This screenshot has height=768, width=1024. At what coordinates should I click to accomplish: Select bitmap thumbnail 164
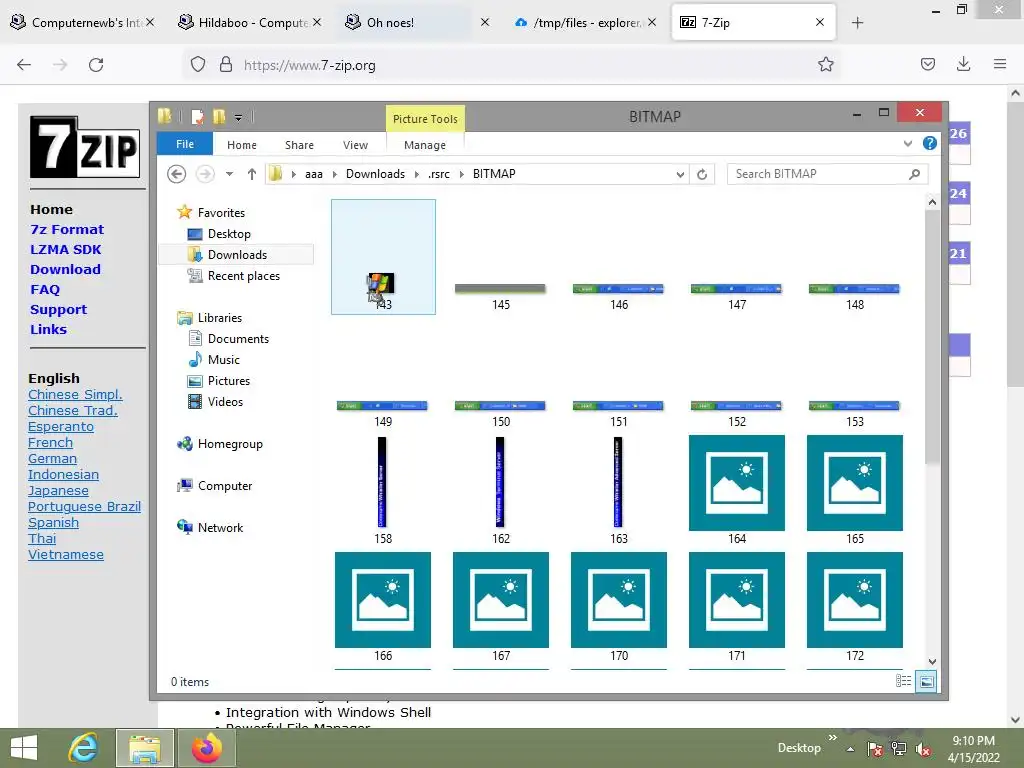[737, 483]
